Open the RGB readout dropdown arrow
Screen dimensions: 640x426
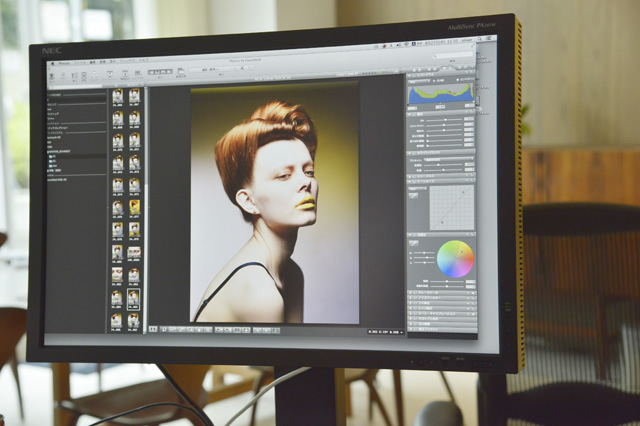click(x=402, y=333)
